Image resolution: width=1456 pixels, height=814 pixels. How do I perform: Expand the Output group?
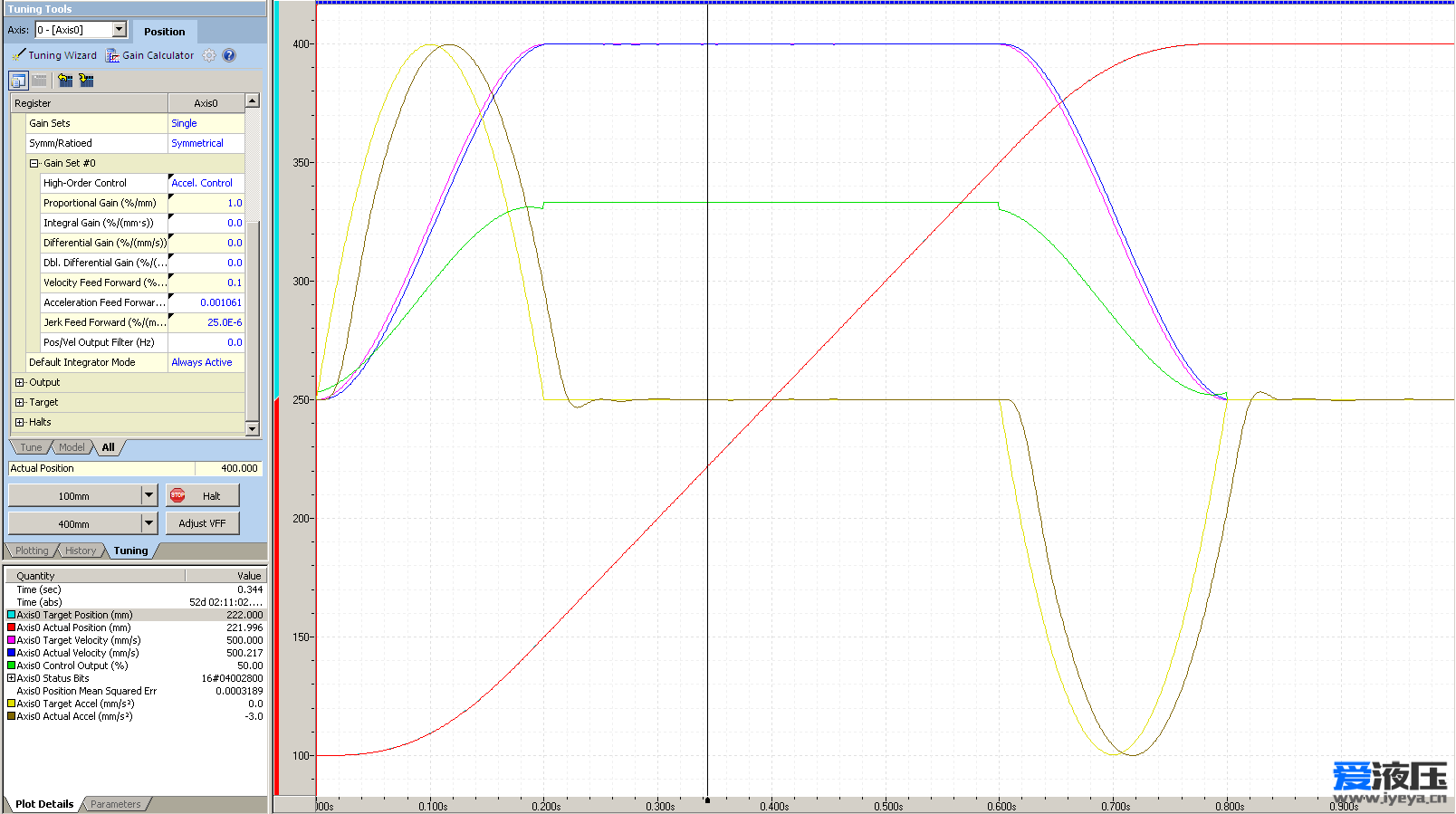coord(19,382)
